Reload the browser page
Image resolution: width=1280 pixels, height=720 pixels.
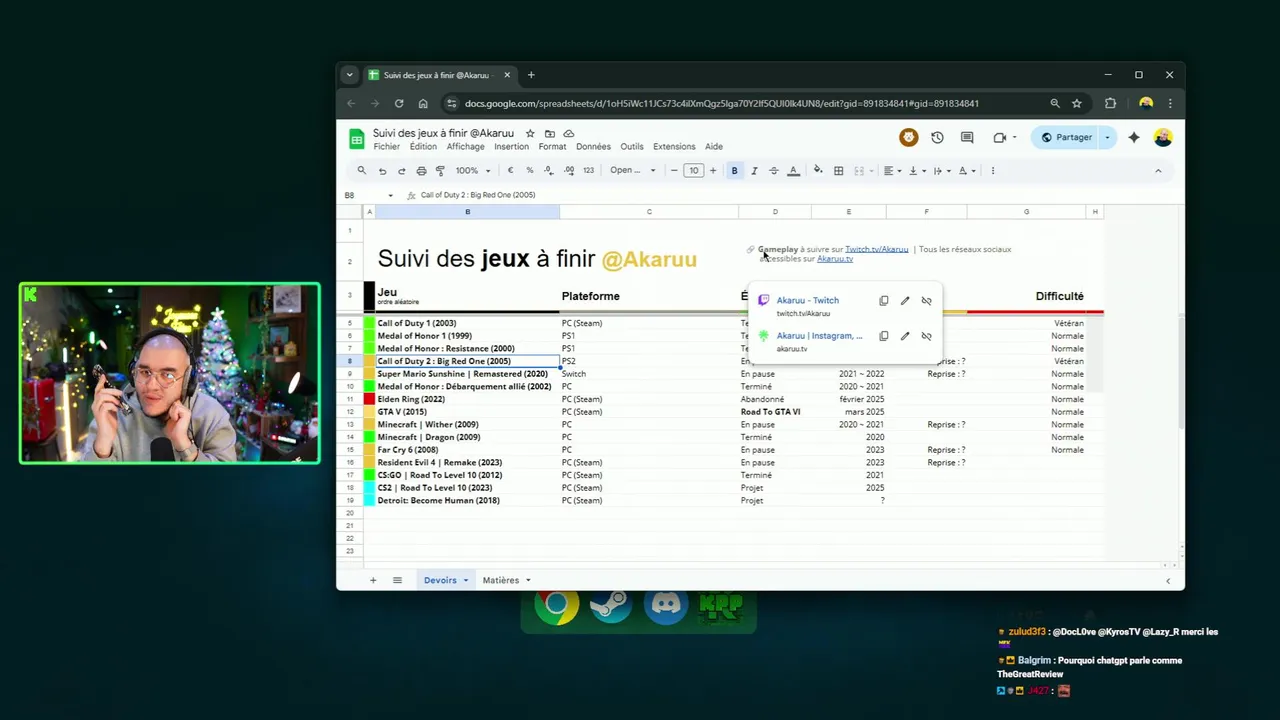point(399,103)
